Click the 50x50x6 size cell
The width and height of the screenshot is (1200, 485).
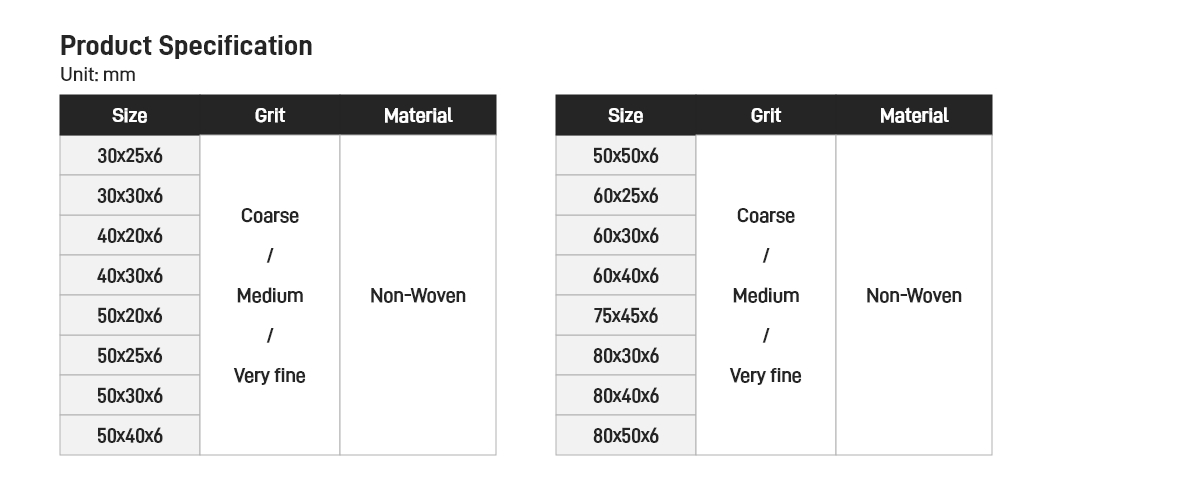point(626,156)
